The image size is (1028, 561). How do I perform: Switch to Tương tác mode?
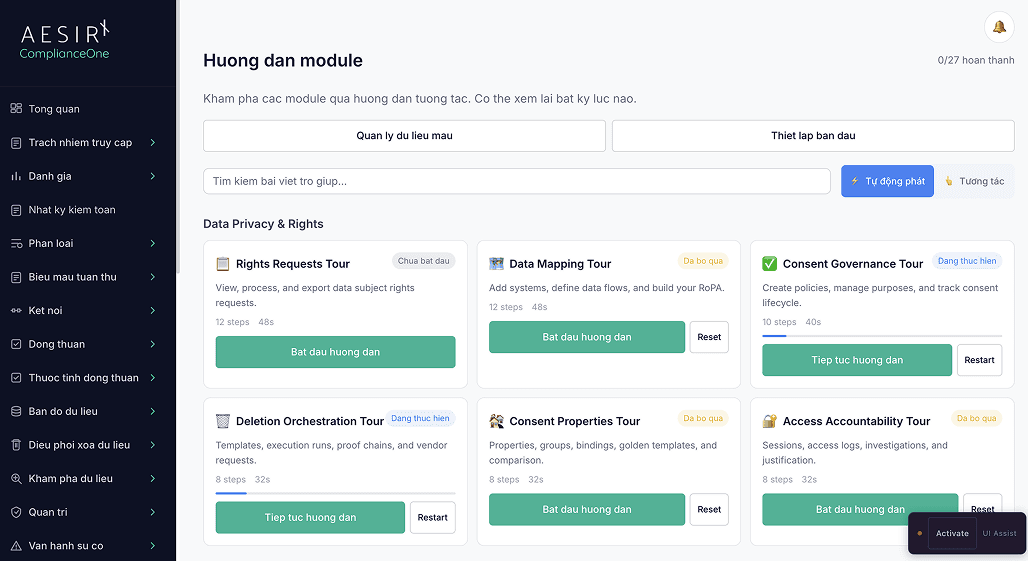pyautogui.click(x=974, y=181)
